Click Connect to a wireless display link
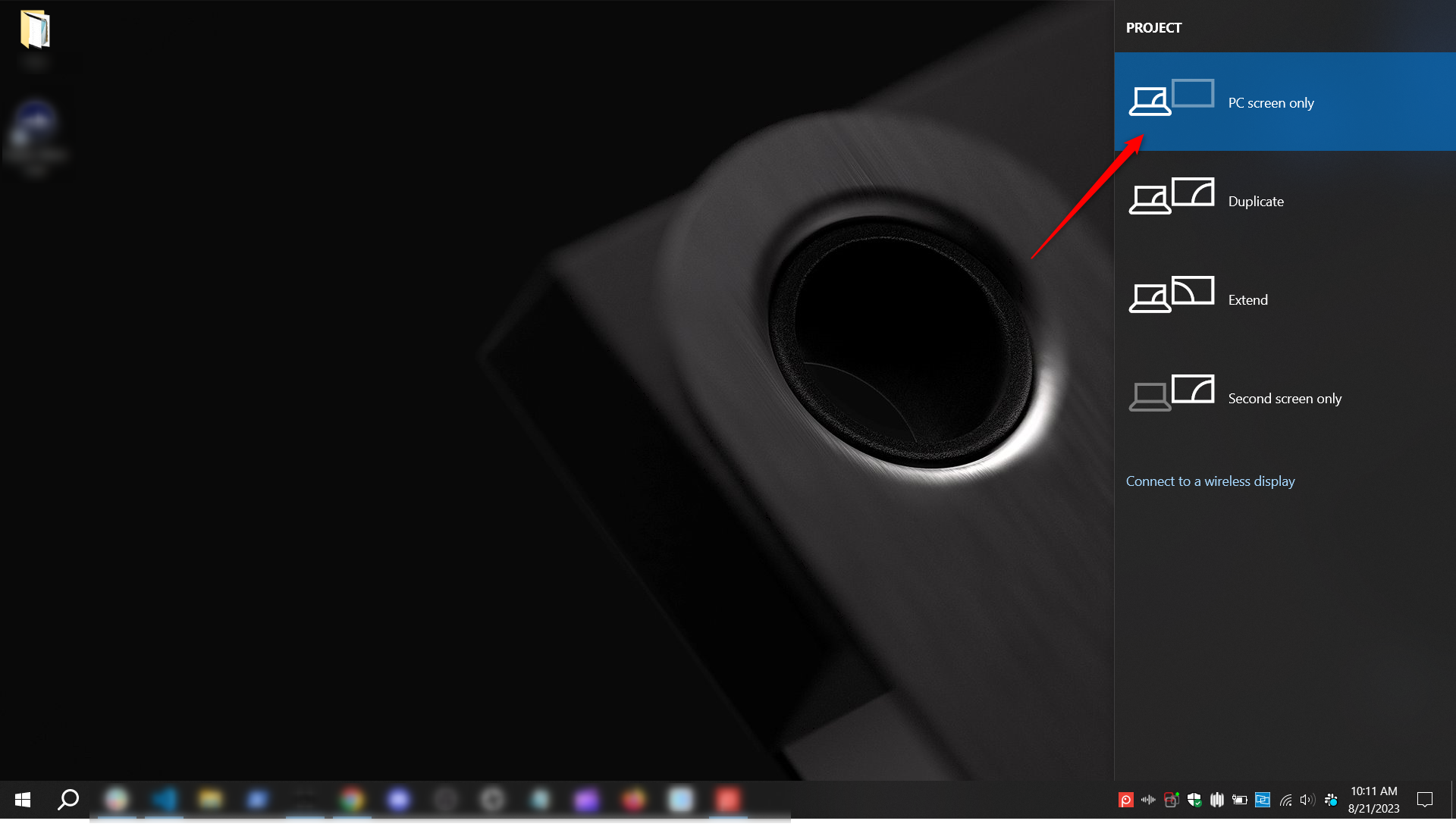This screenshot has height=827, width=1456. tap(1210, 481)
